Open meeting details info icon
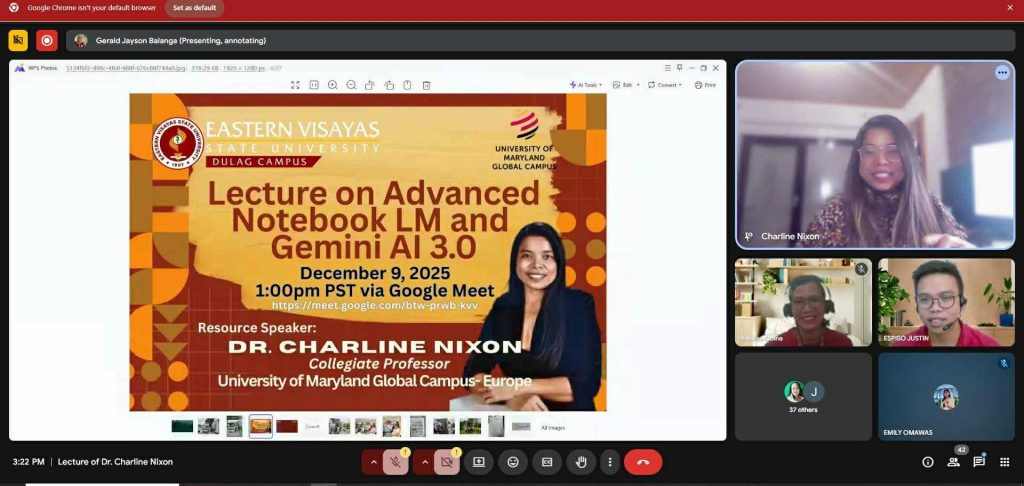The width and height of the screenshot is (1024, 486). point(927,462)
